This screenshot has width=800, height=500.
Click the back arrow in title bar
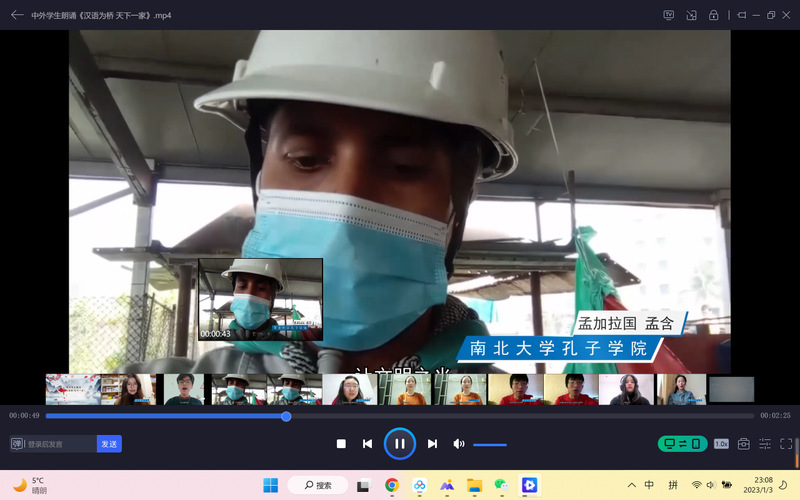click(17, 15)
